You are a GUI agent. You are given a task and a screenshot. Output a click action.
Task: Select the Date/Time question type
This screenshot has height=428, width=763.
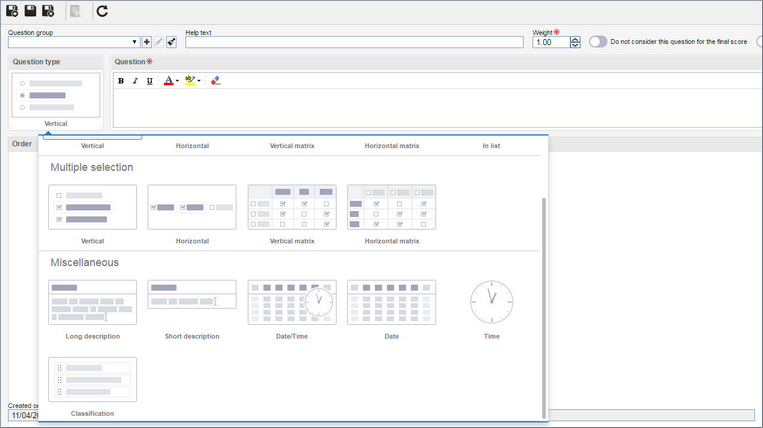pyautogui.click(x=292, y=302)
